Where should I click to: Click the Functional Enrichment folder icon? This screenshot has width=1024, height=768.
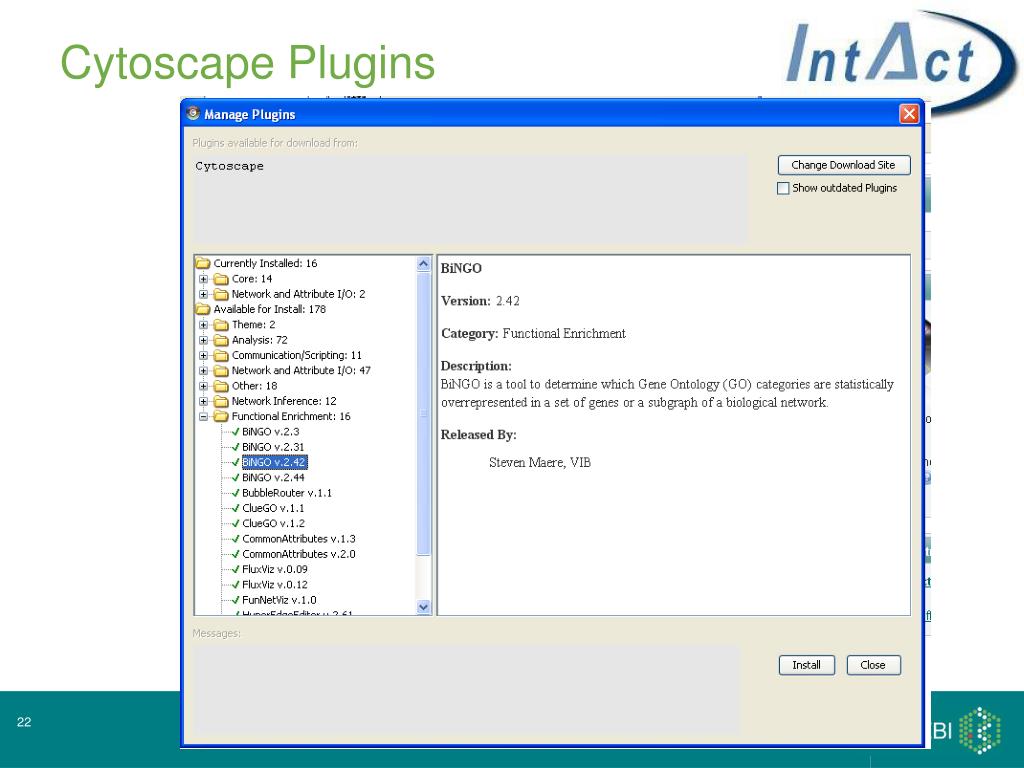pos(221,417)
